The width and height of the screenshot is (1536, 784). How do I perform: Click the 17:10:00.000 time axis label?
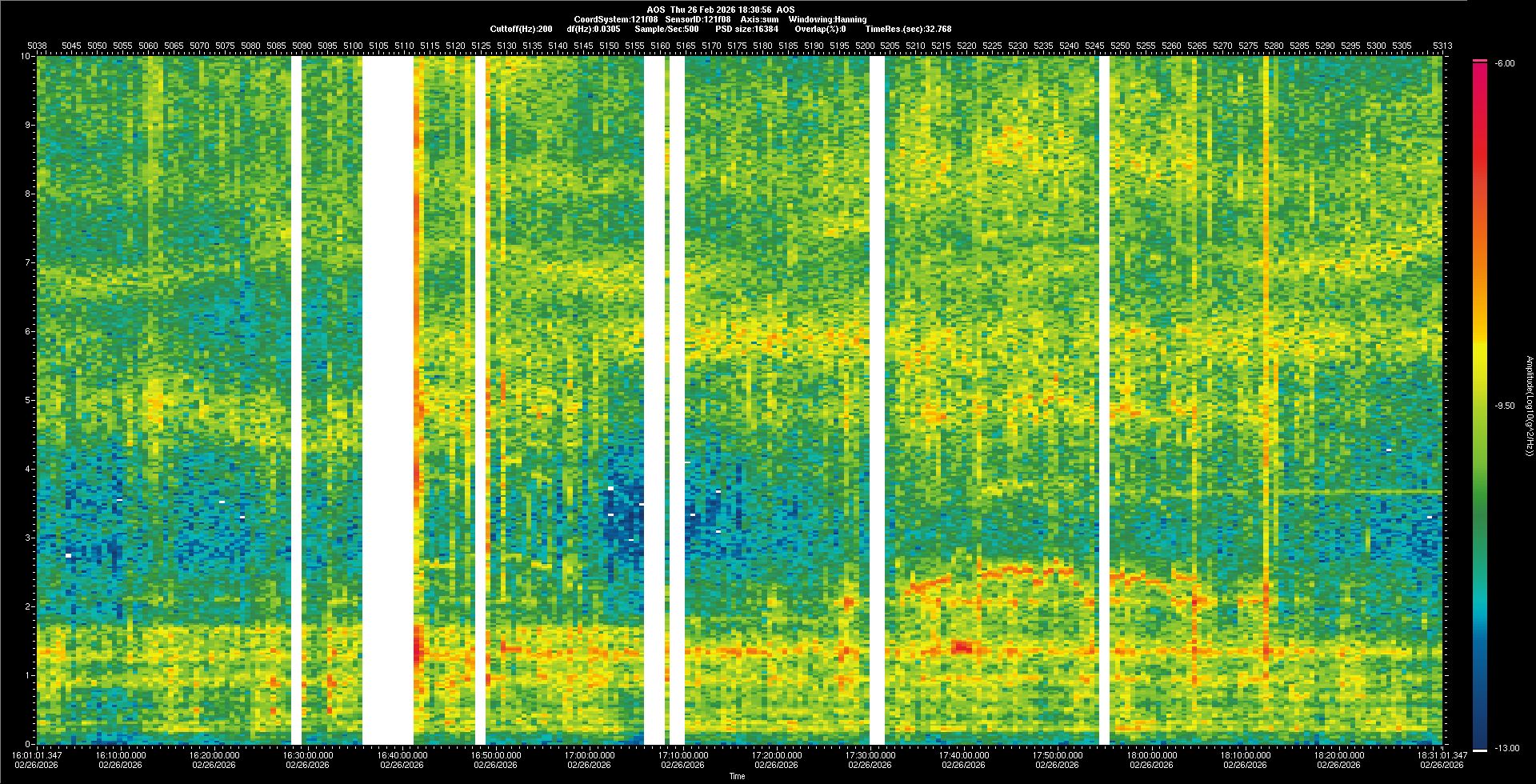tap(683, 754)
